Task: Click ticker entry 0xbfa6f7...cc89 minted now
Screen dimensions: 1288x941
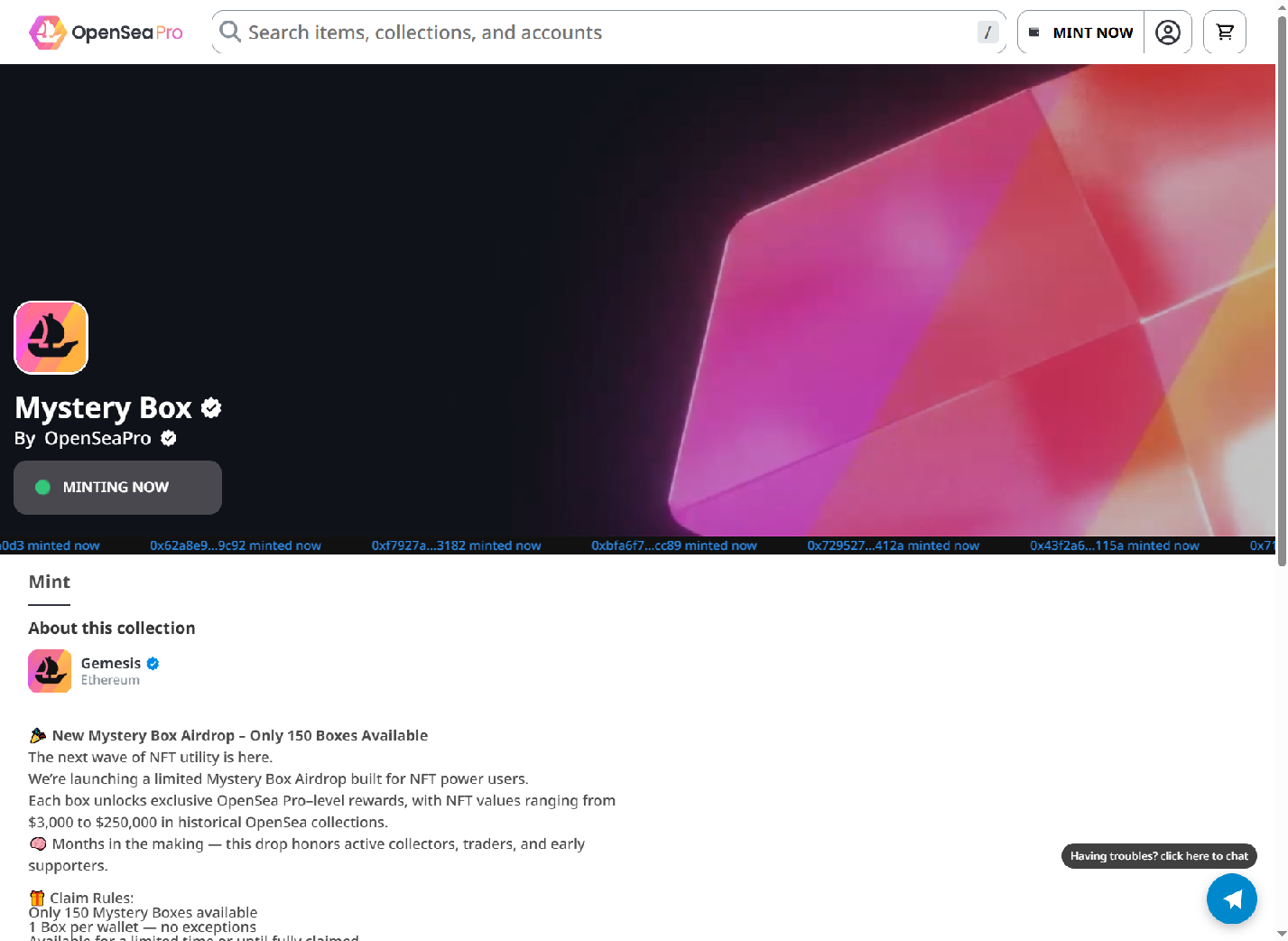Action: [x=674, y=545]
